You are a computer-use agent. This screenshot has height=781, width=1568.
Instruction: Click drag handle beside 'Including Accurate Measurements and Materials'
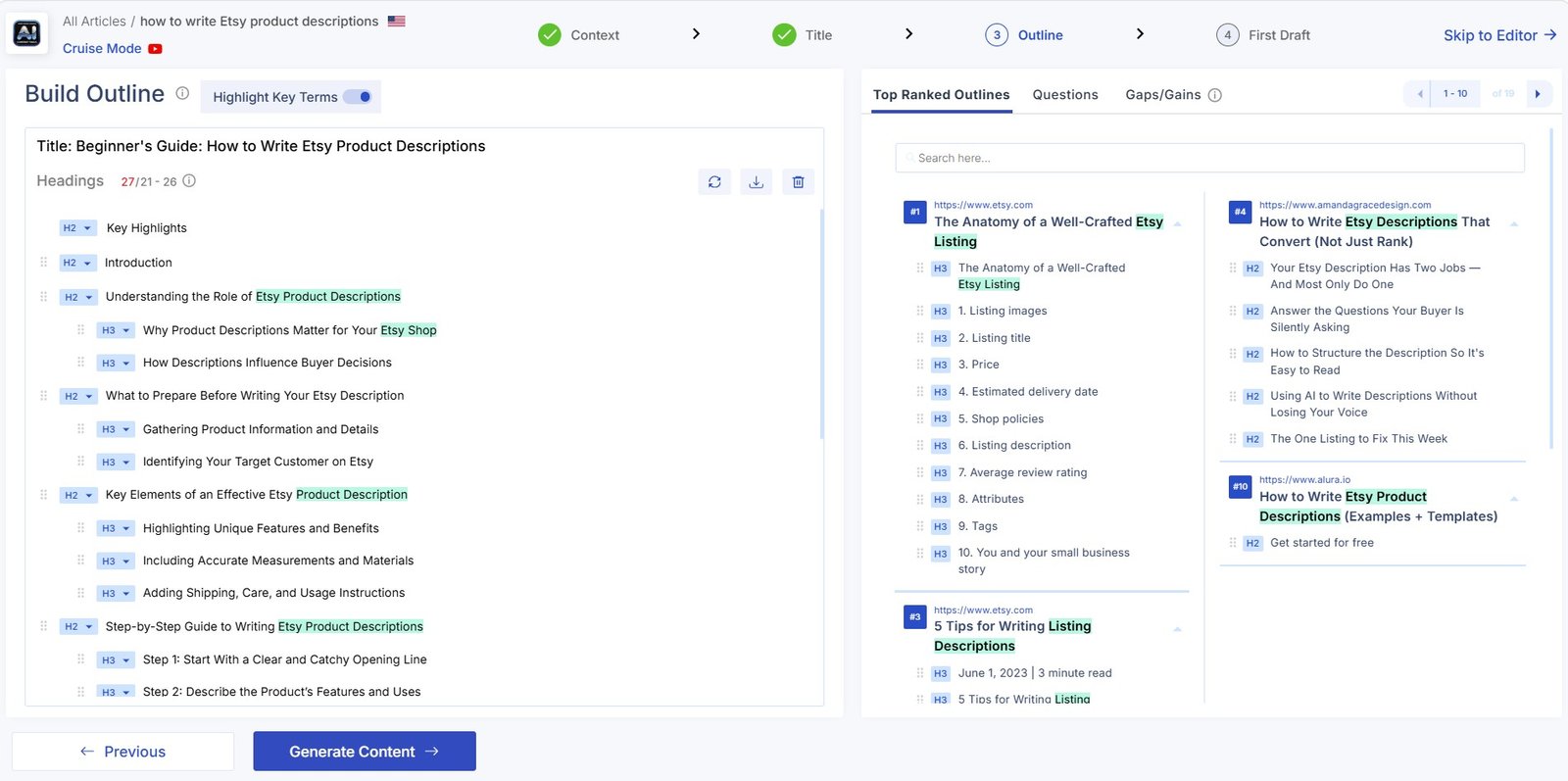80,561
